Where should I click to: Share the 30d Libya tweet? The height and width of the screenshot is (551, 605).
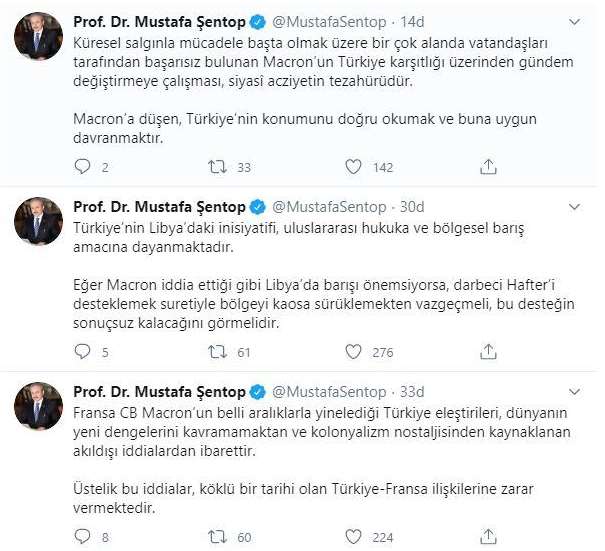click(487, 352)
